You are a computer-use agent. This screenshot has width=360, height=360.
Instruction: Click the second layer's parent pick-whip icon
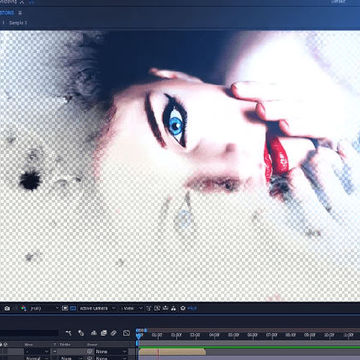tap(90, 358)
